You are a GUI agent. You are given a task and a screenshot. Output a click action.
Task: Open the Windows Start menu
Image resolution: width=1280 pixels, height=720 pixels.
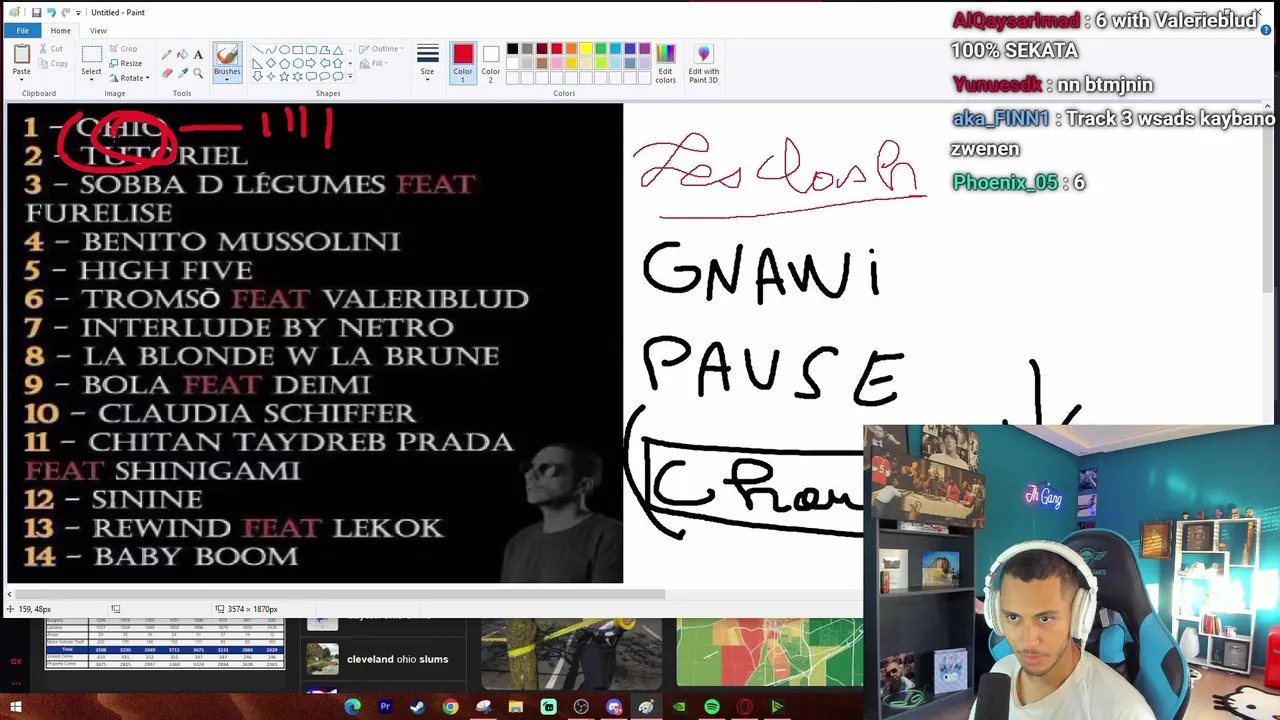pos(16,707)
